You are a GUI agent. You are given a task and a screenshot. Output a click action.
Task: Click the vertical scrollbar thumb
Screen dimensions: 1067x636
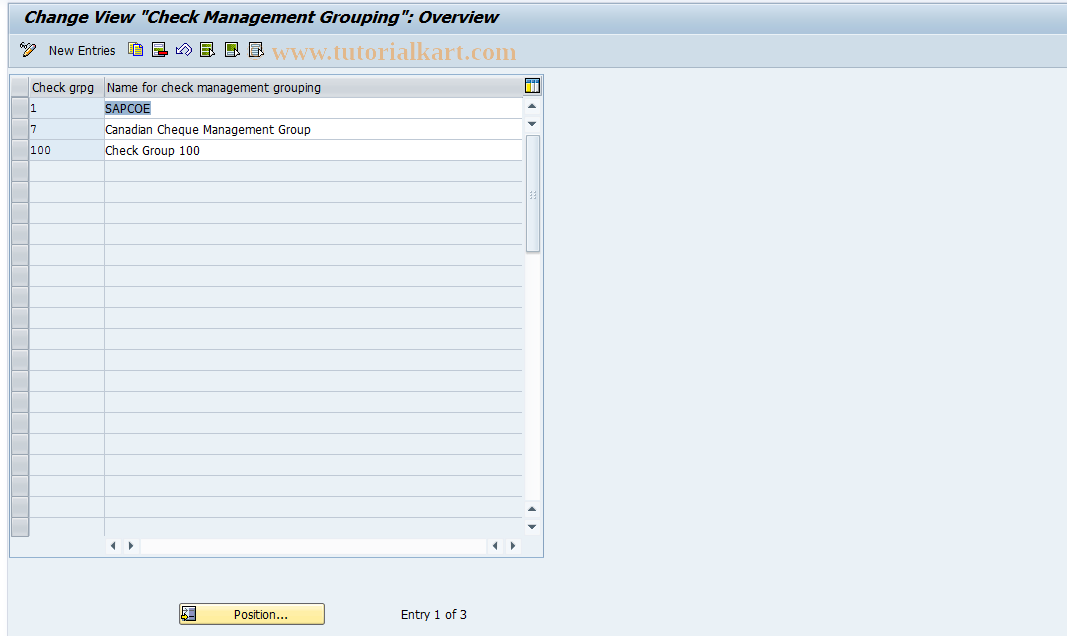click(533, 194)
